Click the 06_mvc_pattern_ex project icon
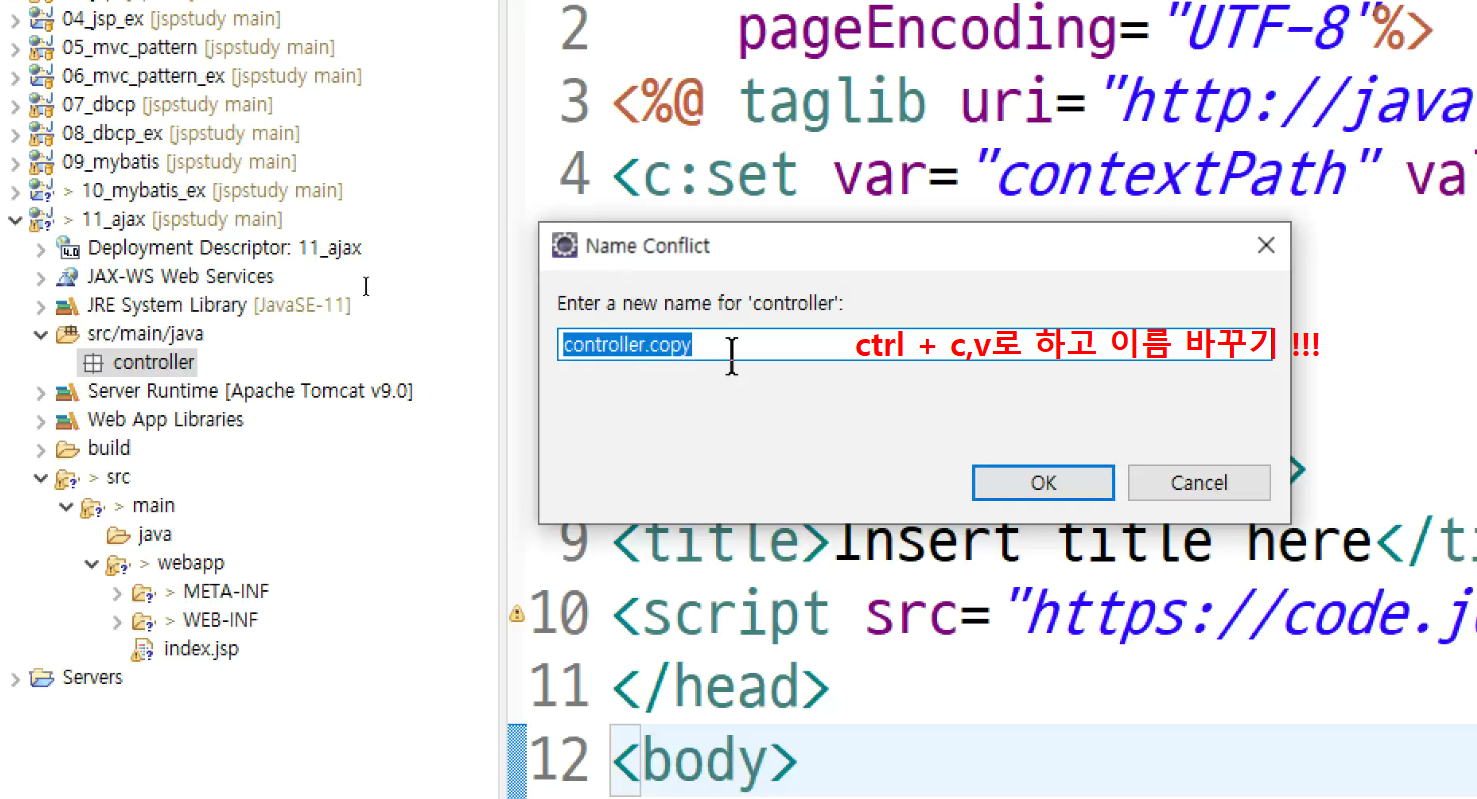1477x799 pixels. pos(41,76)
